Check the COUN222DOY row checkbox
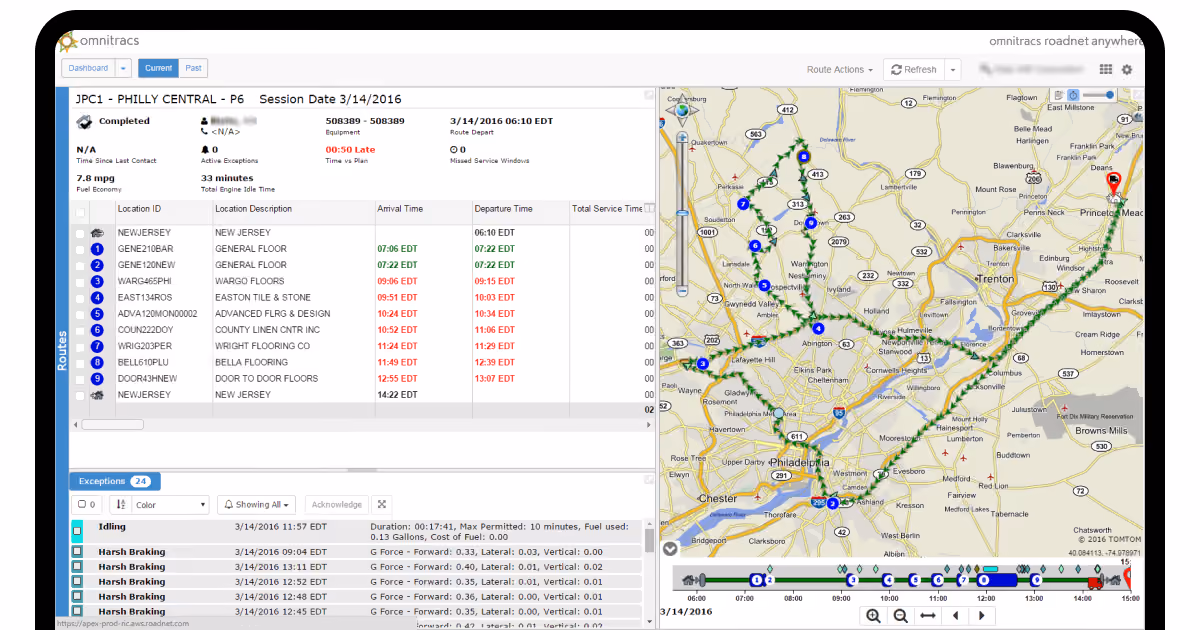This screenshot has width=1200, height=630. pos(80,330)
